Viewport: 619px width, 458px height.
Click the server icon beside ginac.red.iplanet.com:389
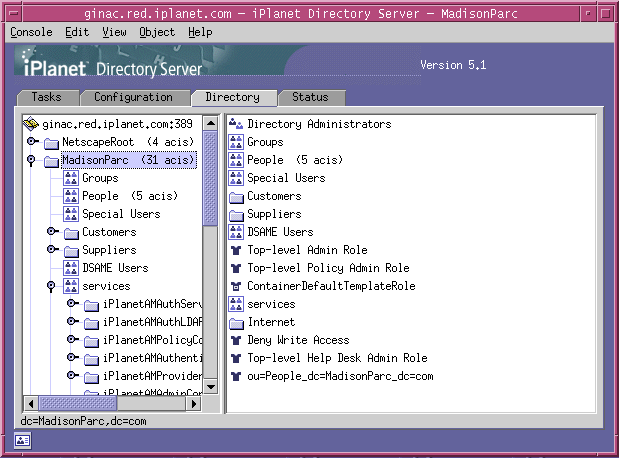click(x=31, y=124)
